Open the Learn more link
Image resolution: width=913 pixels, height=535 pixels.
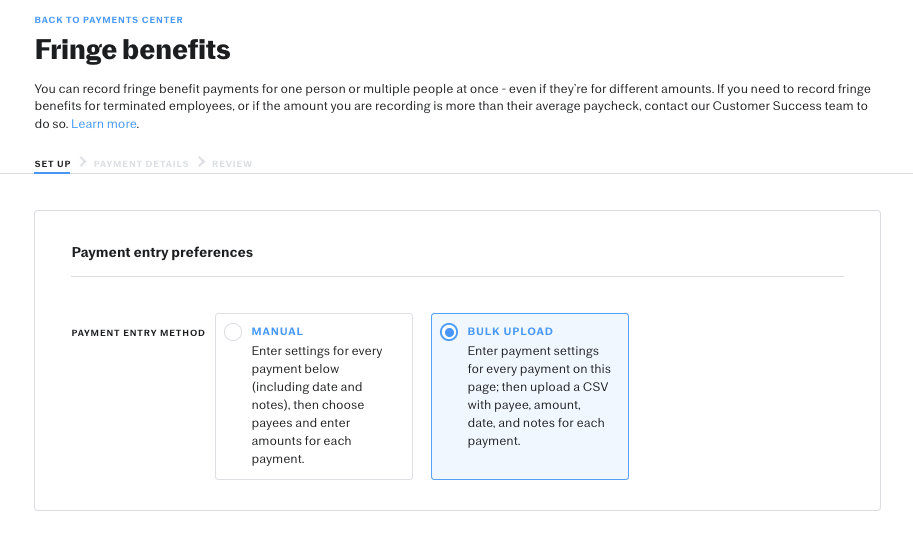tap(104, 123)
